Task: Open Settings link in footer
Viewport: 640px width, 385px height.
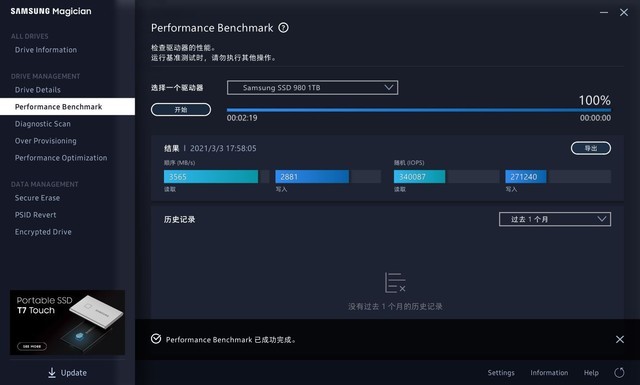Action: coord(501,373)
